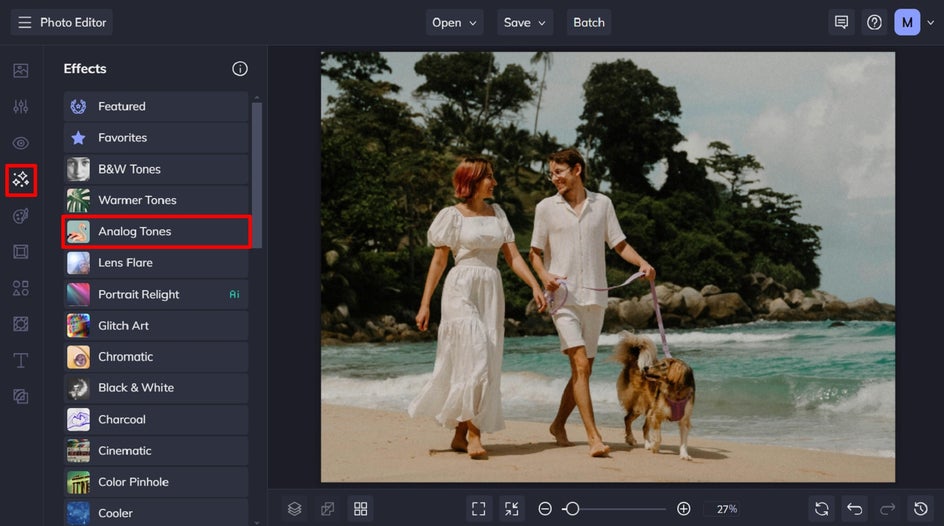Open the Graphics shapes icon in sidebar
Viewport: 944px width, 526px height.
[21, 288]
